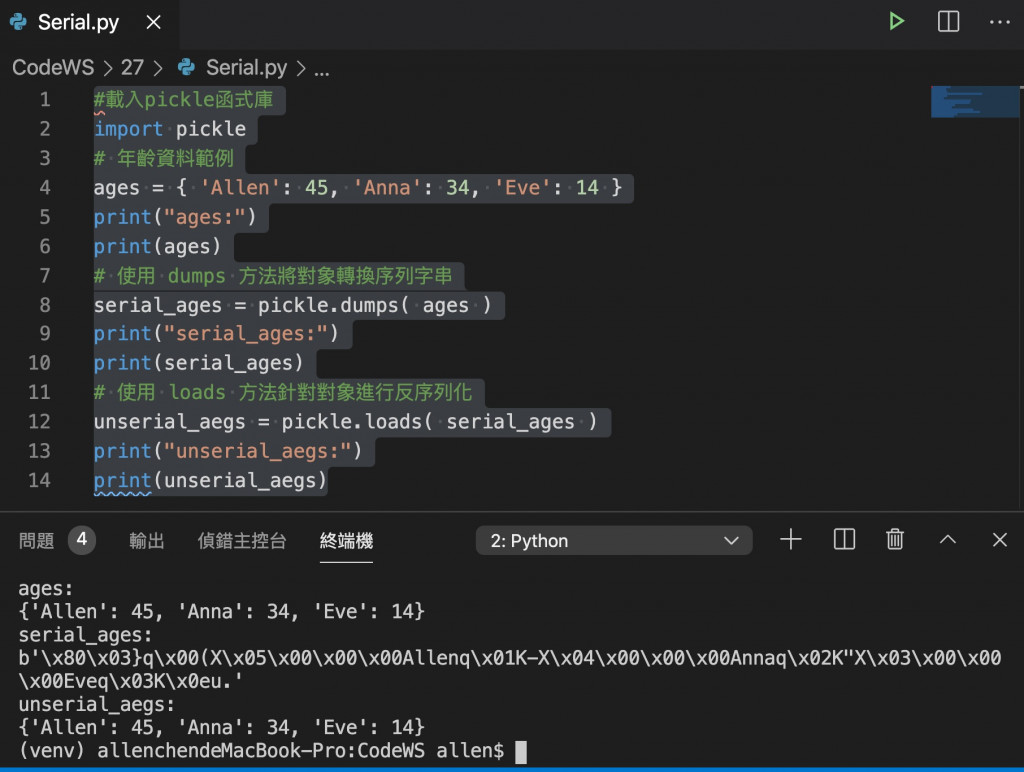Close the Serial.py tab
The image size is (1024, 772).
pos(153,22)
